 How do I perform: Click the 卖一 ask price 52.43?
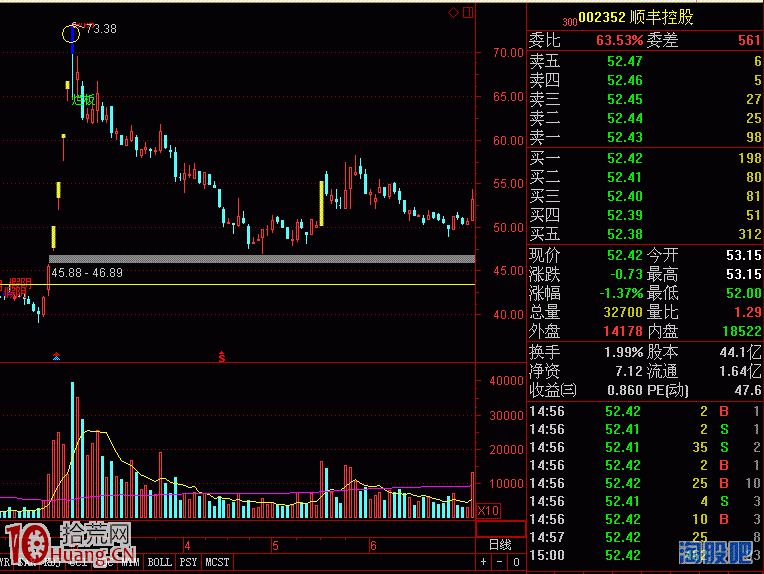point(624,136)
